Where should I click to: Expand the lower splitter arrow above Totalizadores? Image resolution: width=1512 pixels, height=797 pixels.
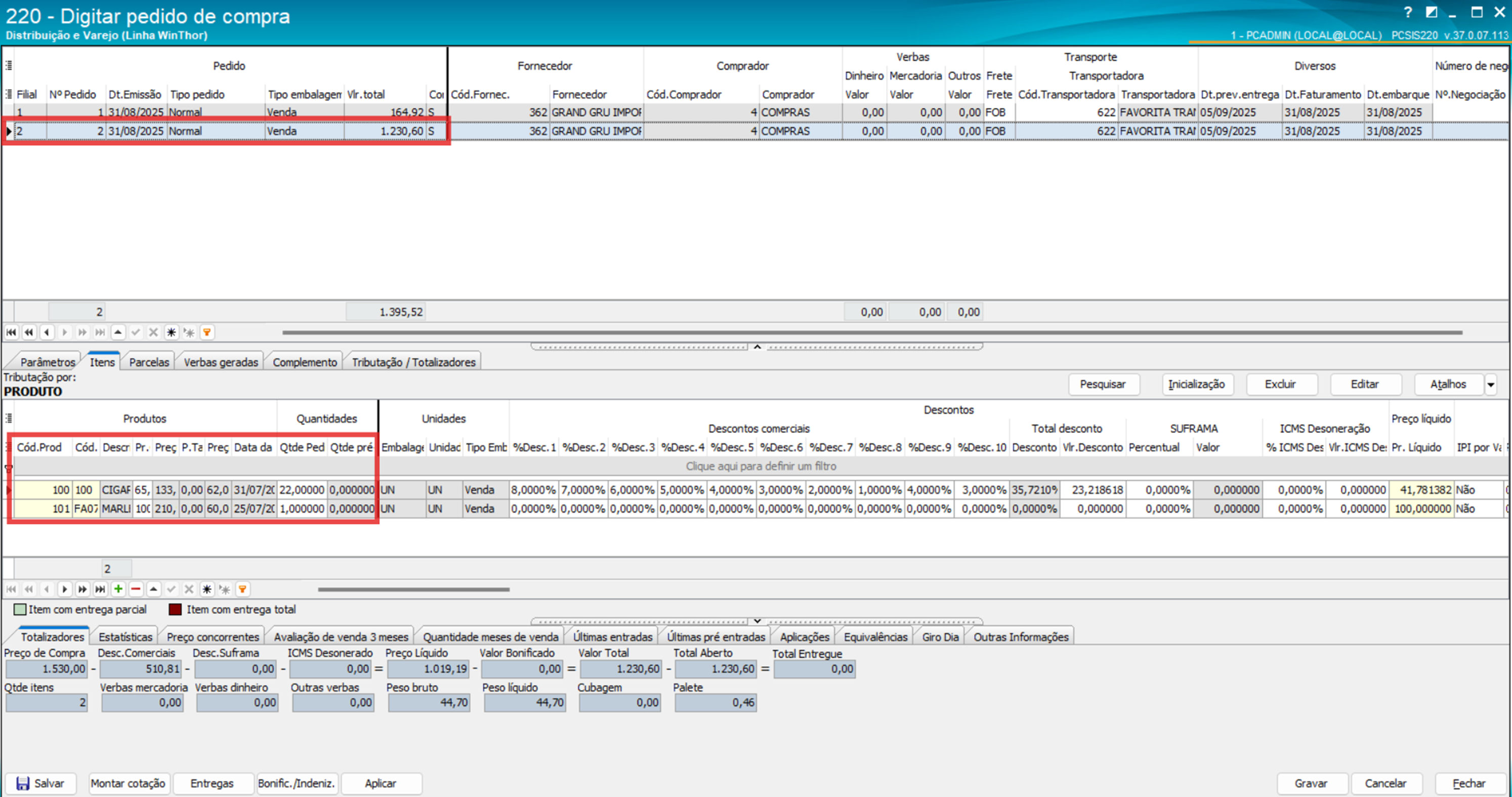coord(757,621)
